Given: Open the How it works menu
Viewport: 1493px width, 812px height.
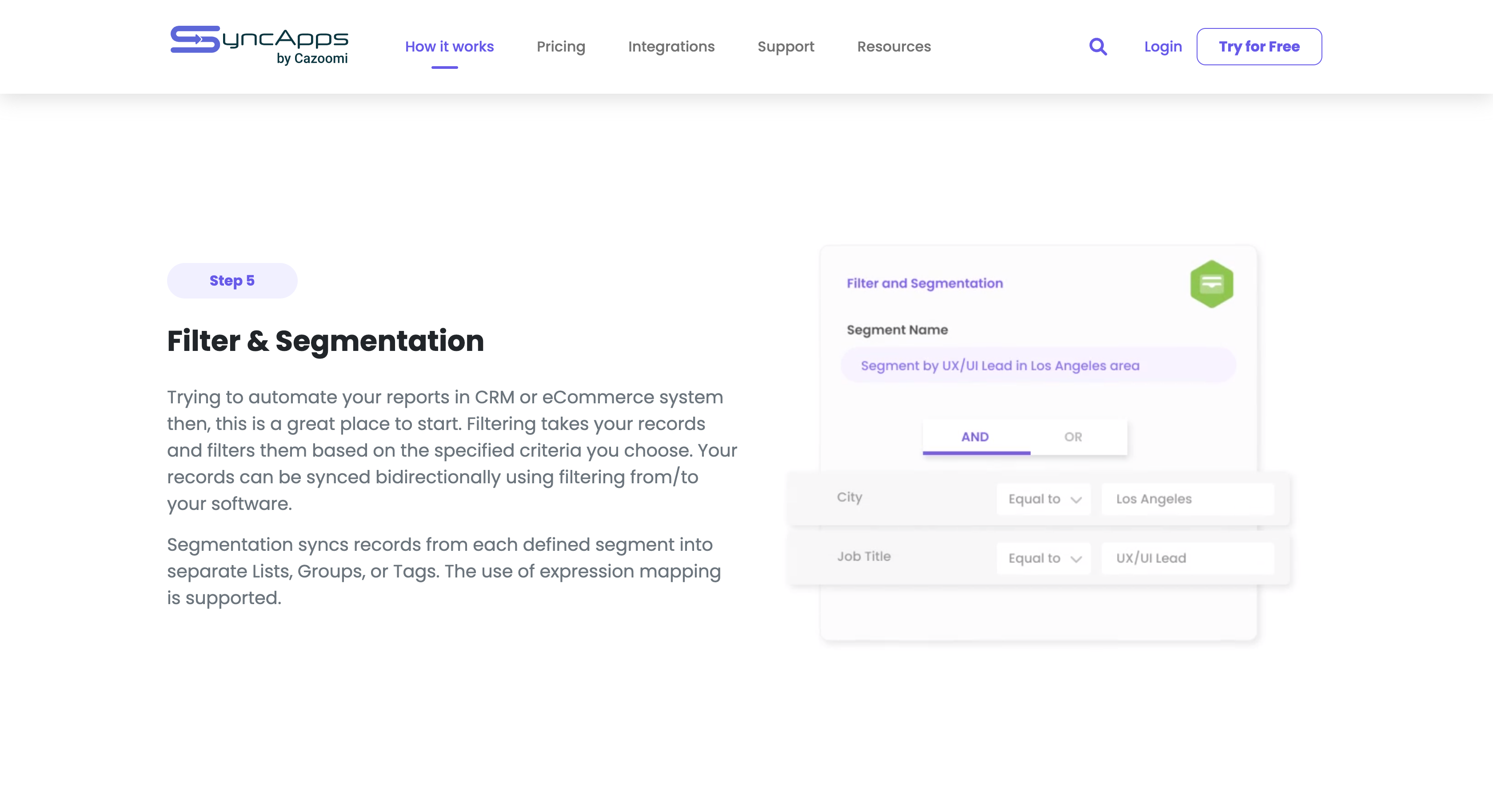Looking at the screenshot, I should tap(449, 46).
